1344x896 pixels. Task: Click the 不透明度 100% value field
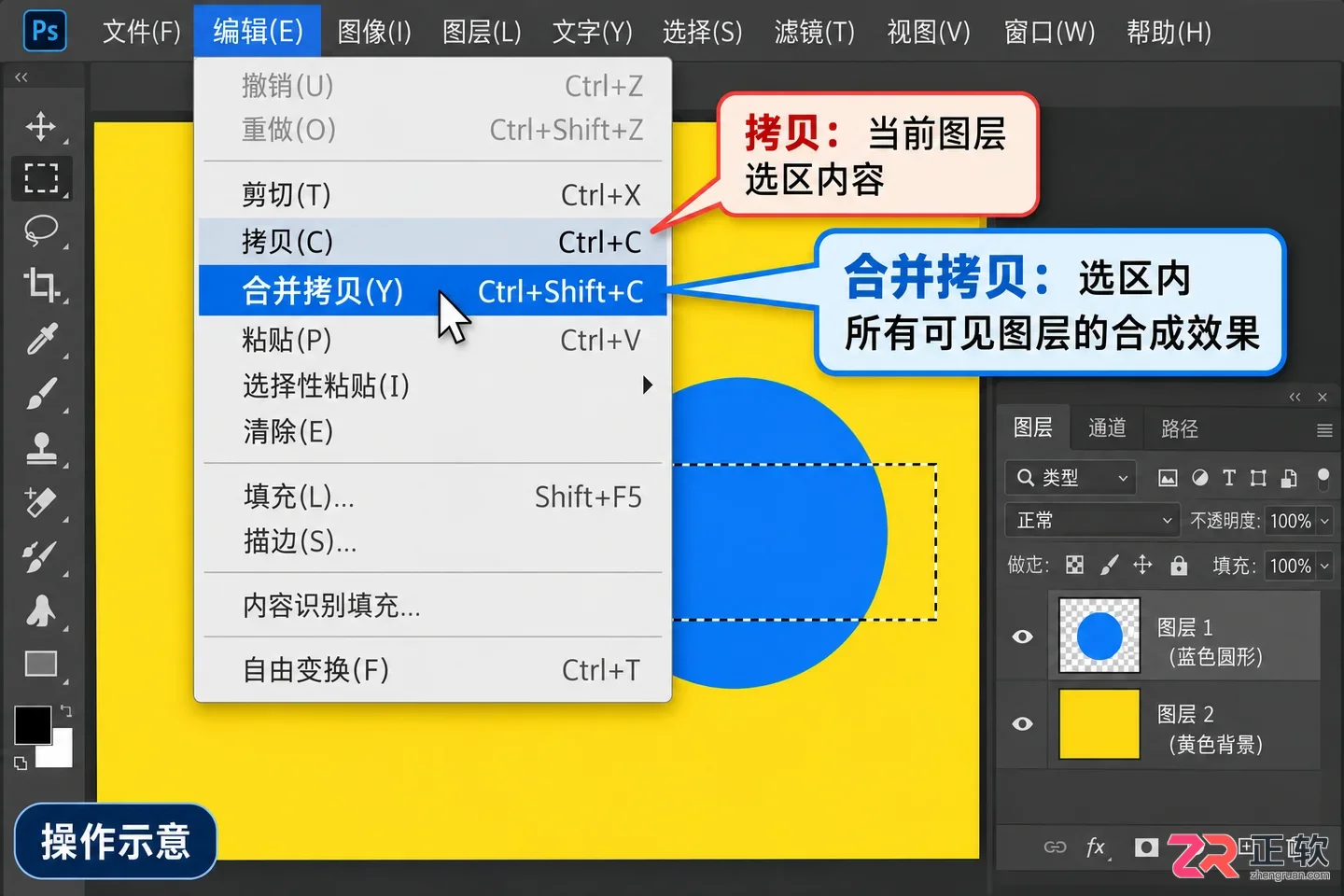click(1290, 521)
